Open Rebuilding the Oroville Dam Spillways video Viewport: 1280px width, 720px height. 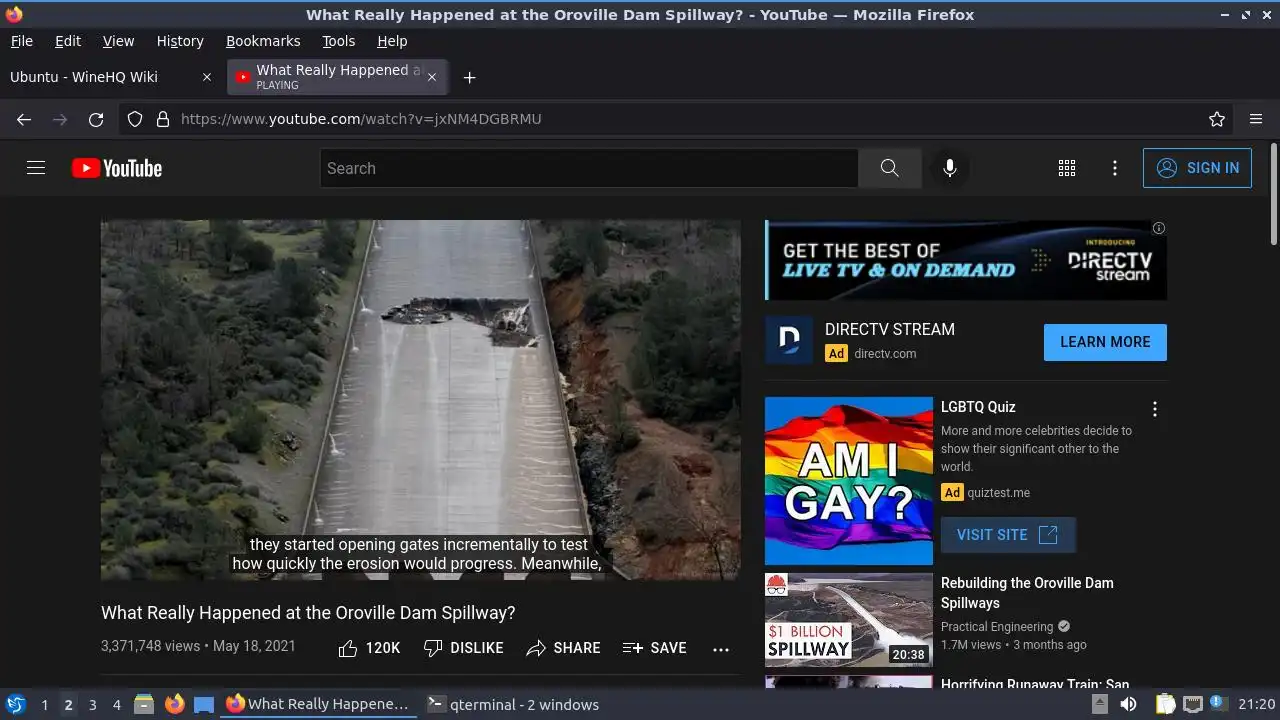(1027, 593)
